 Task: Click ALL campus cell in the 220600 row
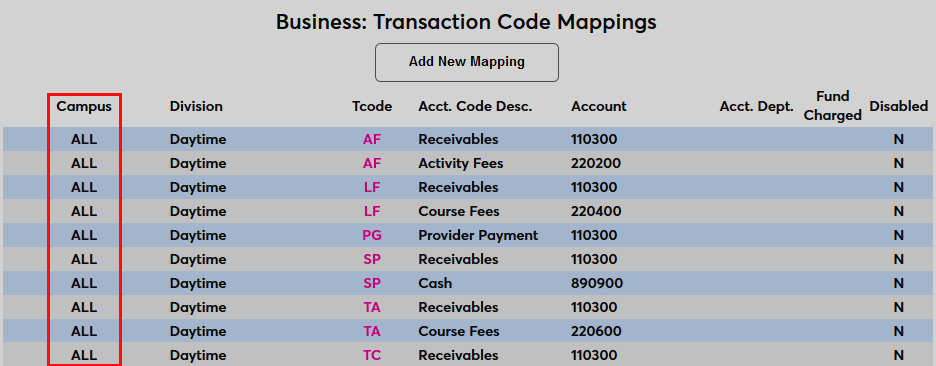(x=84, y=331)
